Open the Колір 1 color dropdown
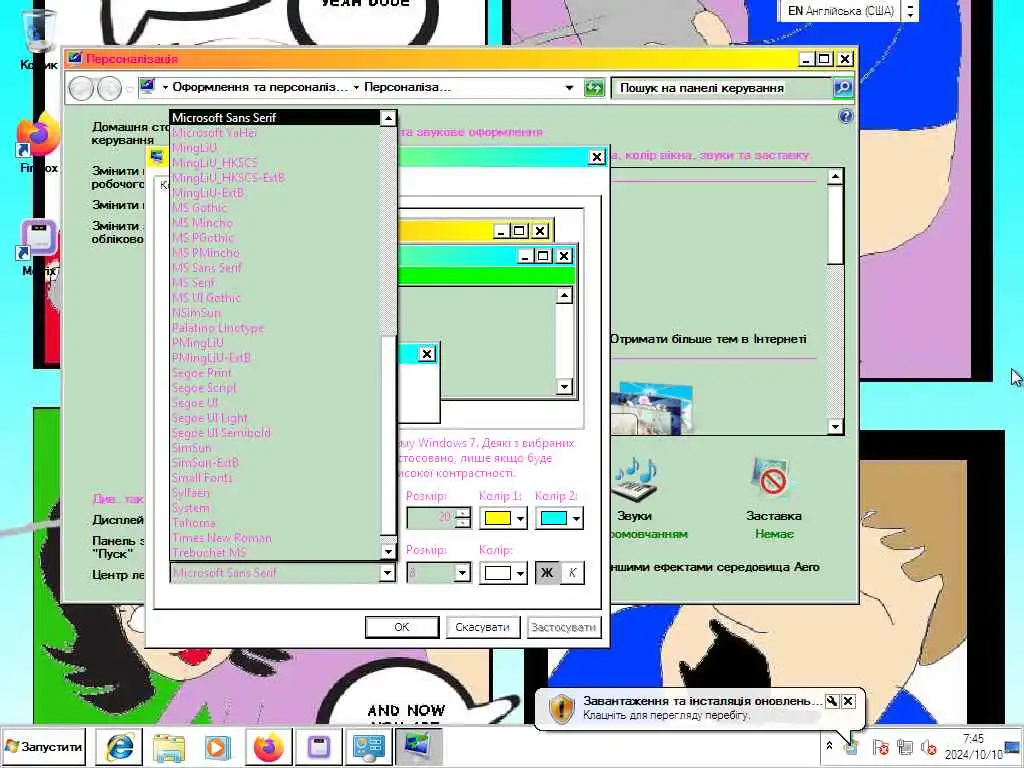Screen dimensions: 1024x768 point(504,519)
